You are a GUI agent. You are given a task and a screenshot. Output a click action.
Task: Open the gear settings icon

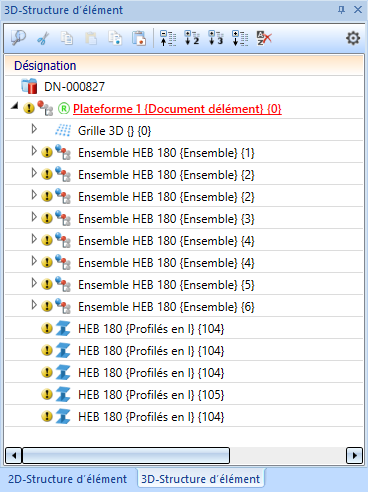pyautogui.click(x=353, y=38)
